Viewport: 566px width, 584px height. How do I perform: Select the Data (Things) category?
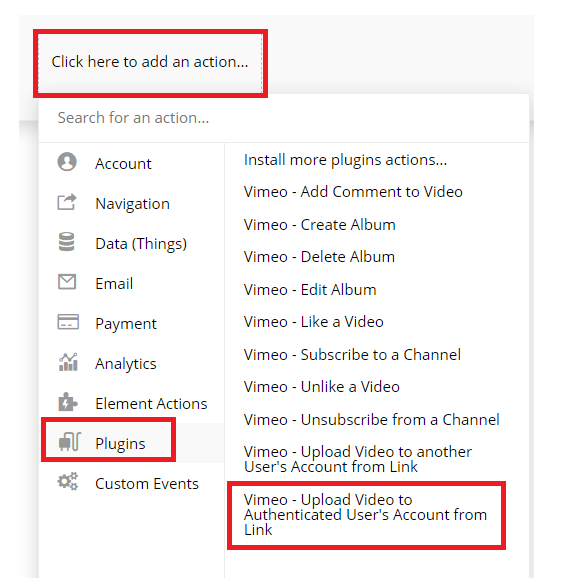point(132,244)
